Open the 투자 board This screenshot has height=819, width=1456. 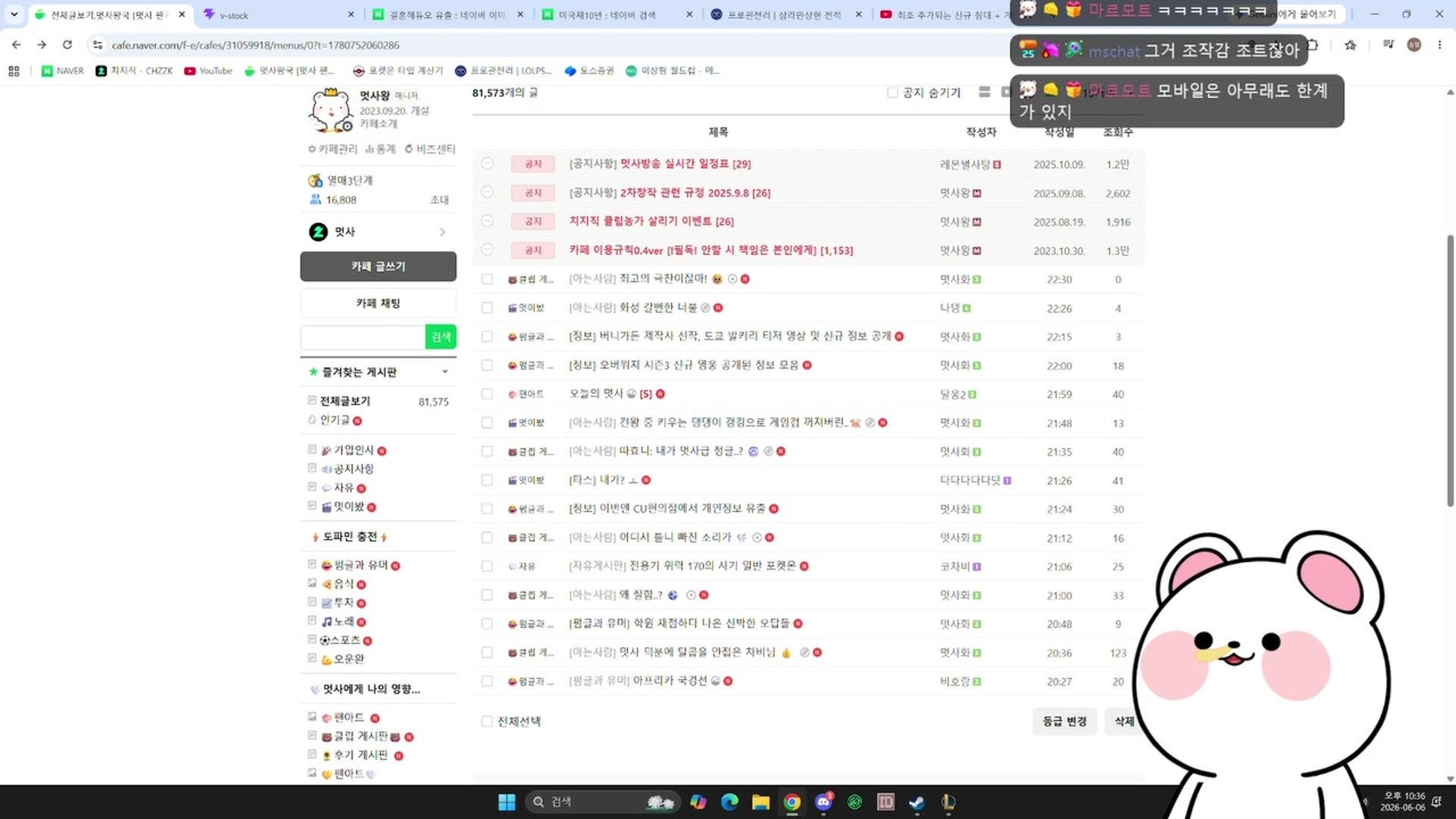(x=344, y=603)
